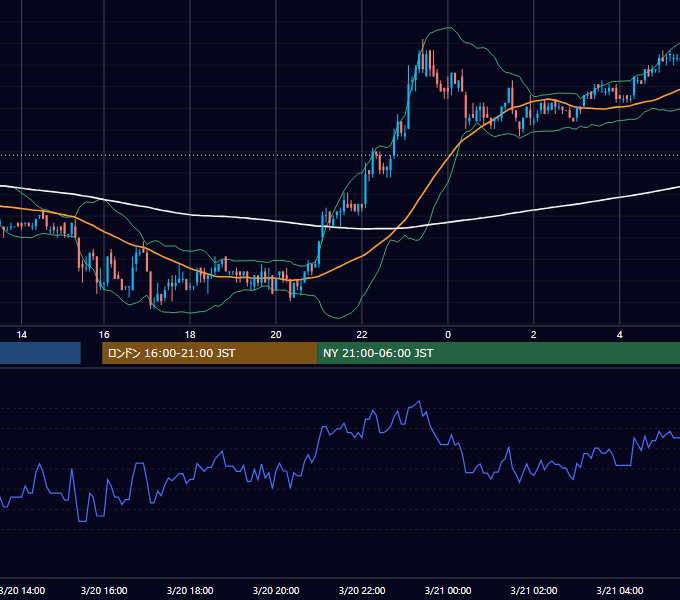Click the '3/20 18:00' indicator axis label
The image size is (680, 600).
click(x=190, y=591)
